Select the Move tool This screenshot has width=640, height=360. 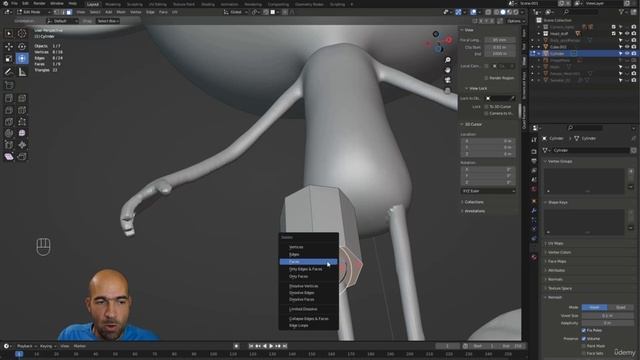9,46
